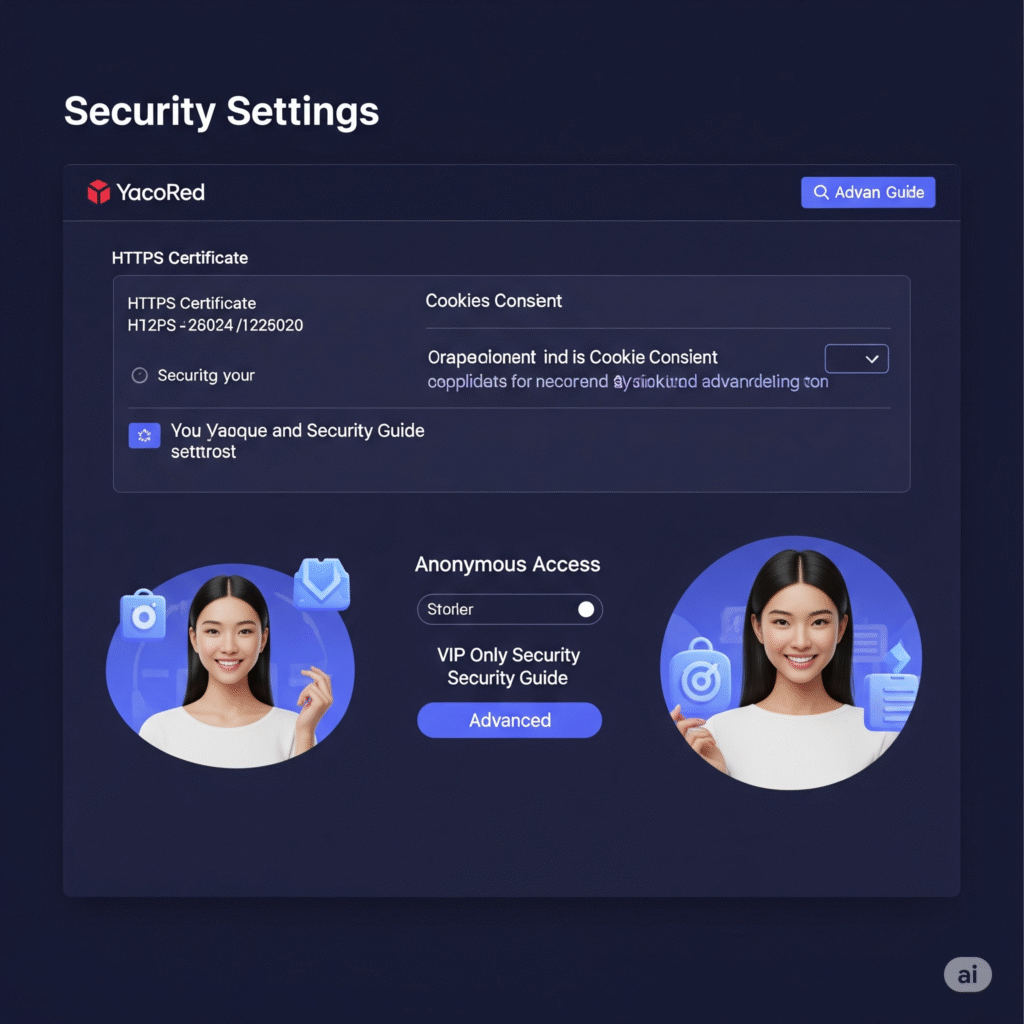
Task: Select the HTTPS Certificate section heading
Action: tap(180, 258)
